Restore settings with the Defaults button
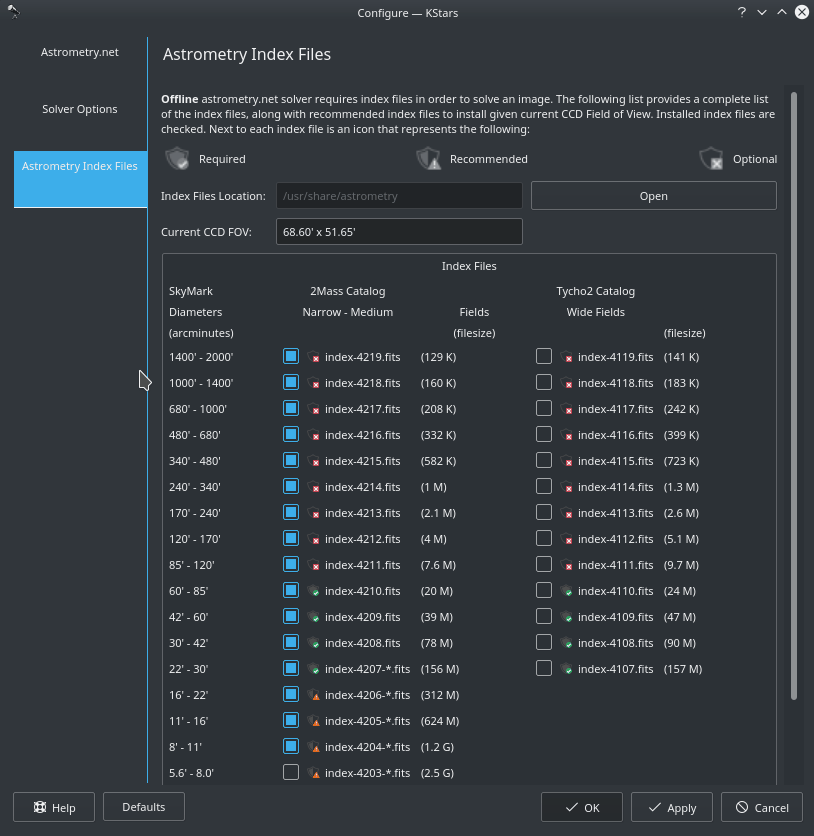The height and width of the screenshot is (836, 814). (x=143, y=807)
